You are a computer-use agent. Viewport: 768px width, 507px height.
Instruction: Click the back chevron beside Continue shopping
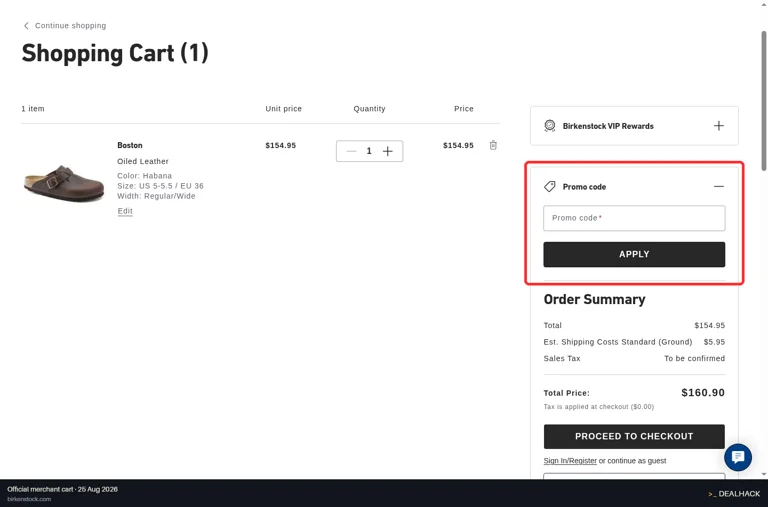click(x=26, y=25)
